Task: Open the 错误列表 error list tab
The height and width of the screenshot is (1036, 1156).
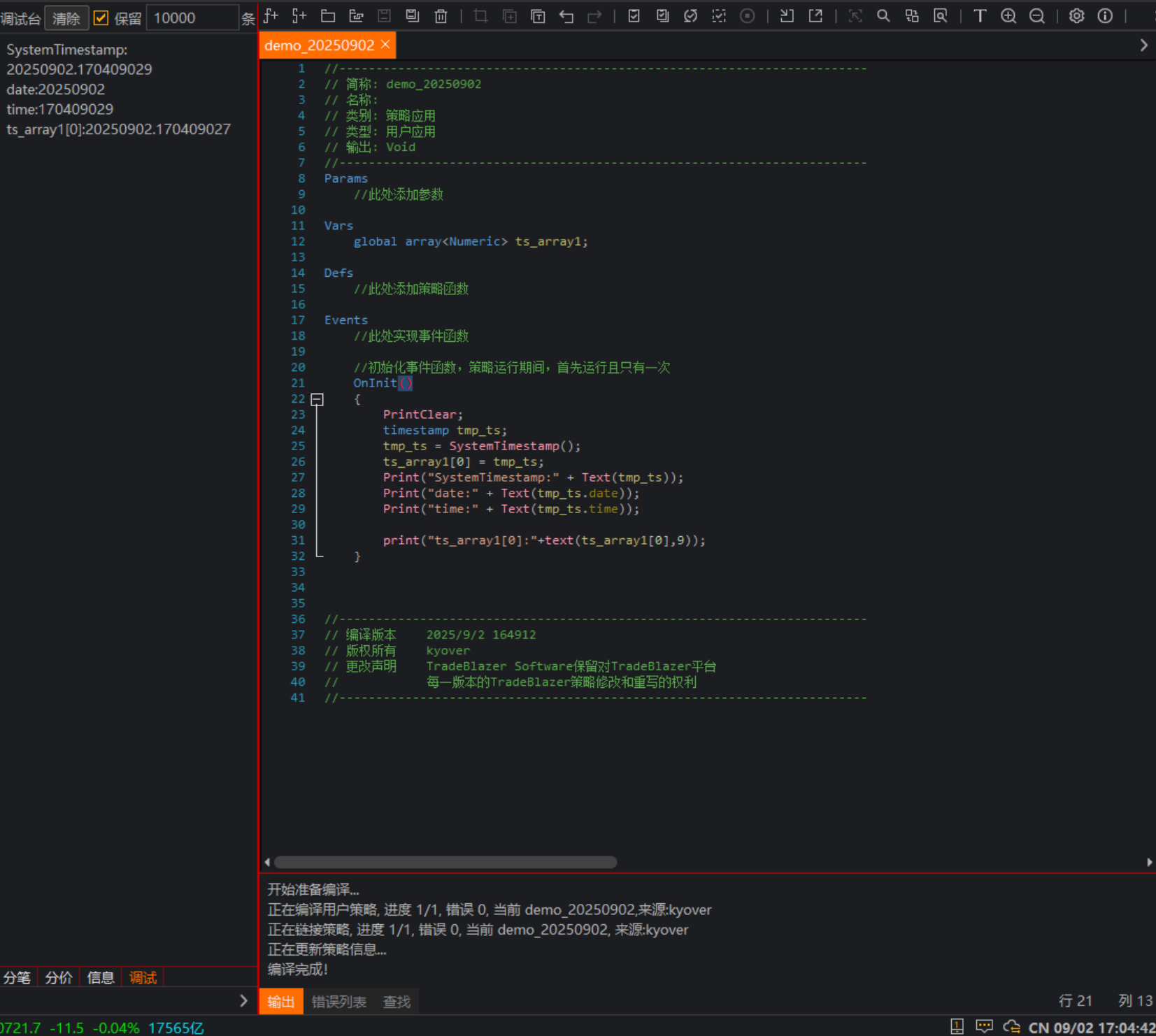Action: pos(339,1002)
